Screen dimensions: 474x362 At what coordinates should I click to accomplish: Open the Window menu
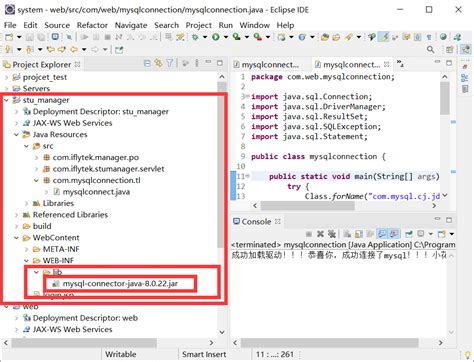click(x=255, y=25)
